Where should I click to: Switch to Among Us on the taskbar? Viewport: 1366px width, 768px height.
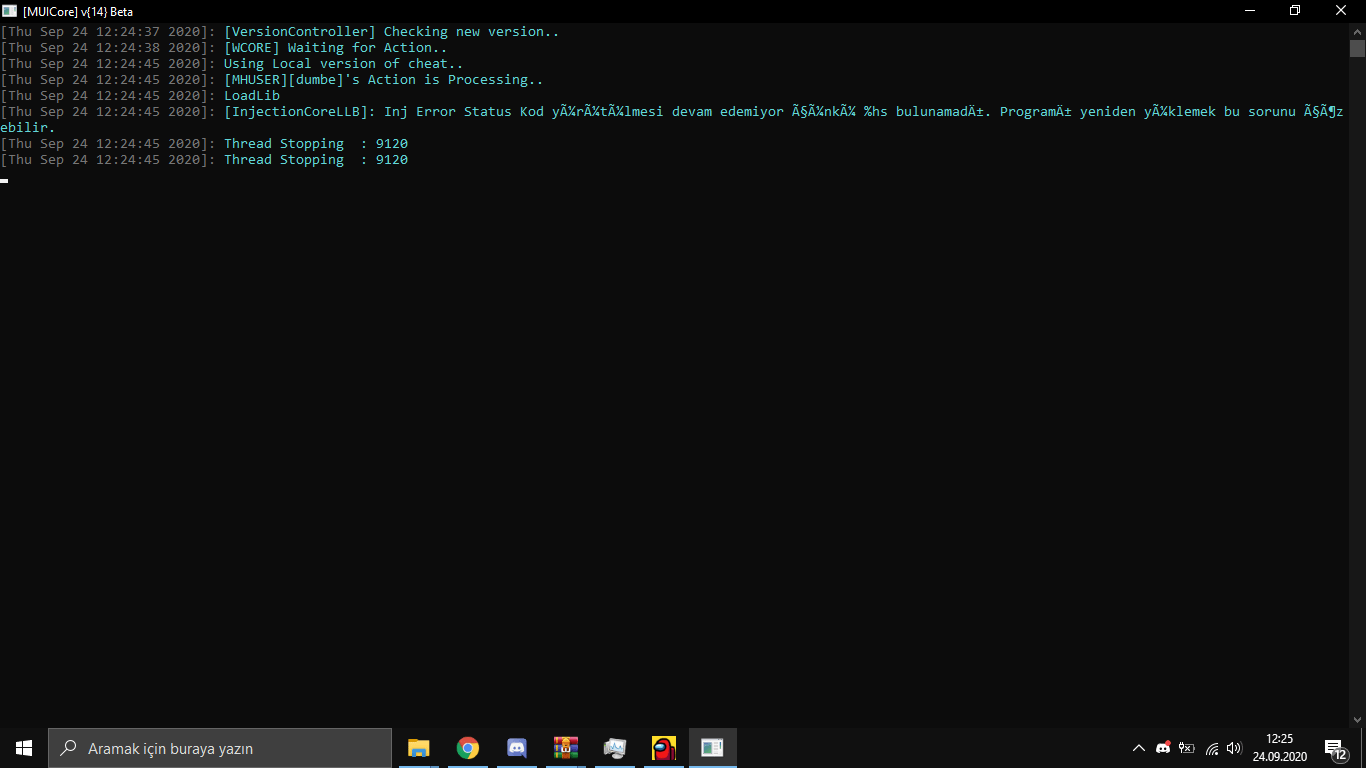[x=664, y=748]
